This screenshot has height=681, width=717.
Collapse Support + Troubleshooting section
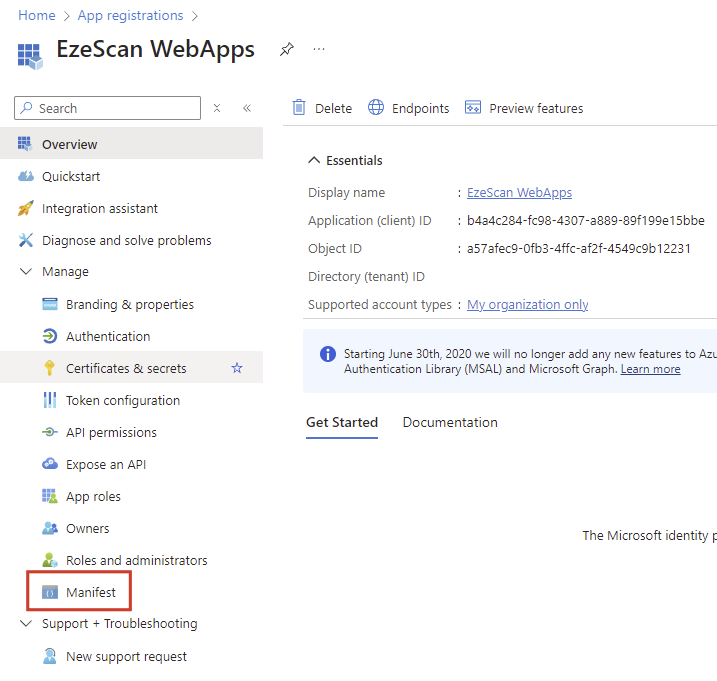click(x=26, y=624)
